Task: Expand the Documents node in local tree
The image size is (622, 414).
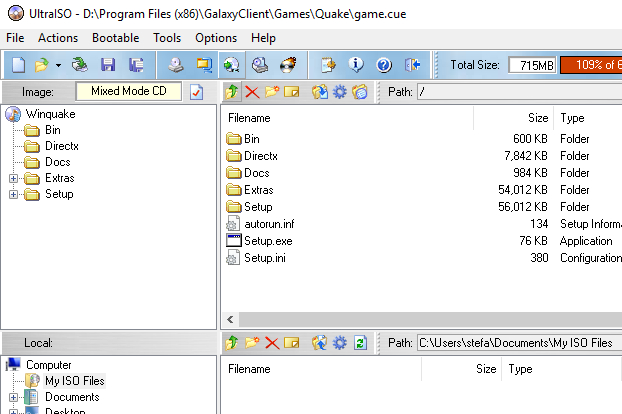Action: (13, 397)
